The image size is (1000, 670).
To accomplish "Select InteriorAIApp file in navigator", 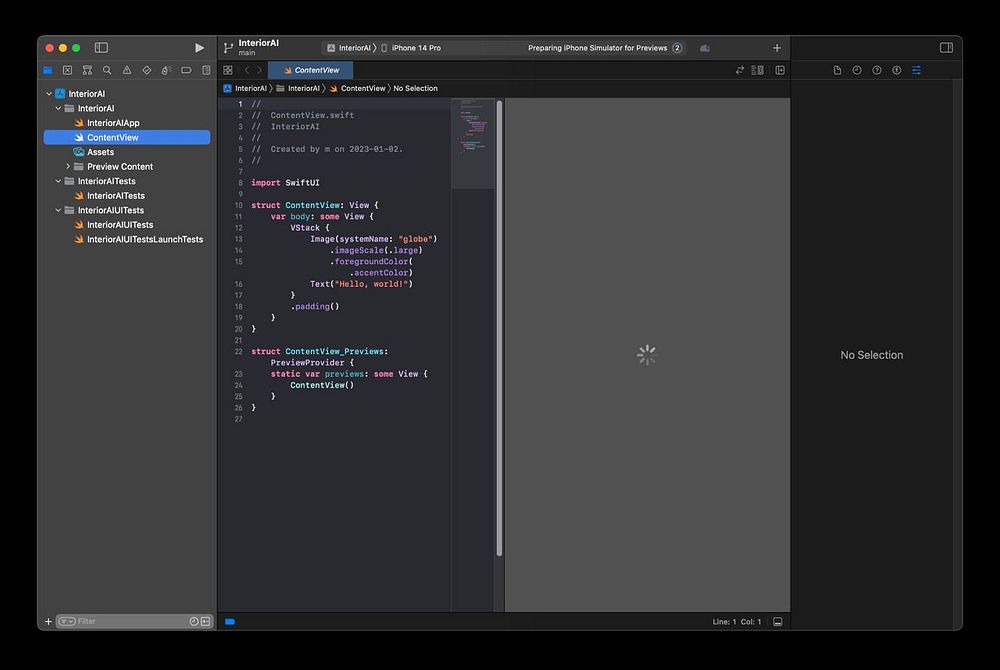I will pos(113,123).
